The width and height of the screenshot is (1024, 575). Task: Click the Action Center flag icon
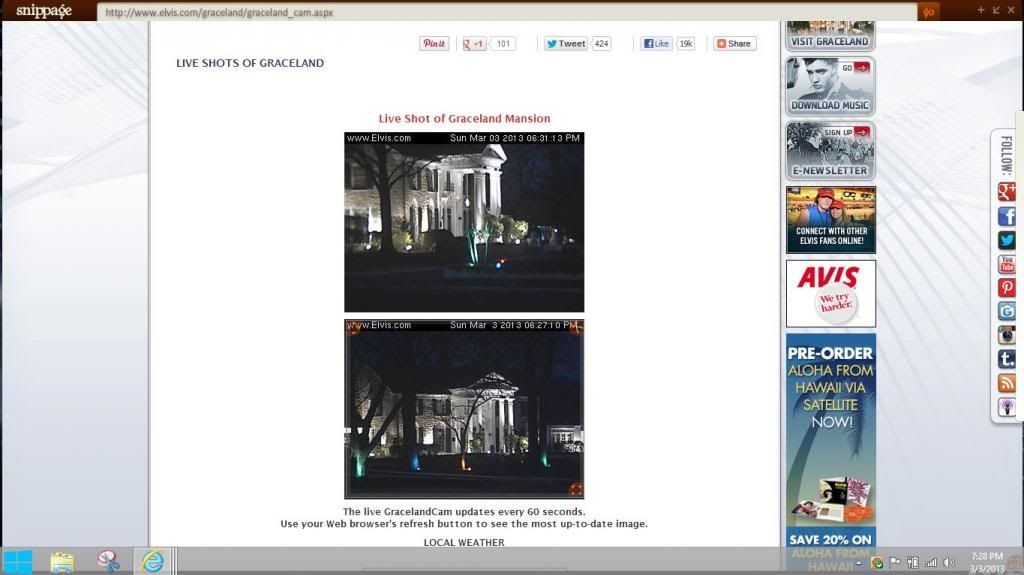[x=895, y=563]
